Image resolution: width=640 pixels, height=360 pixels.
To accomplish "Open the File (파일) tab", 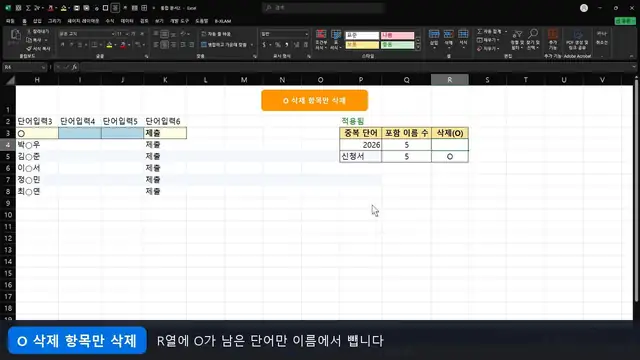I will tap(10, 21).
